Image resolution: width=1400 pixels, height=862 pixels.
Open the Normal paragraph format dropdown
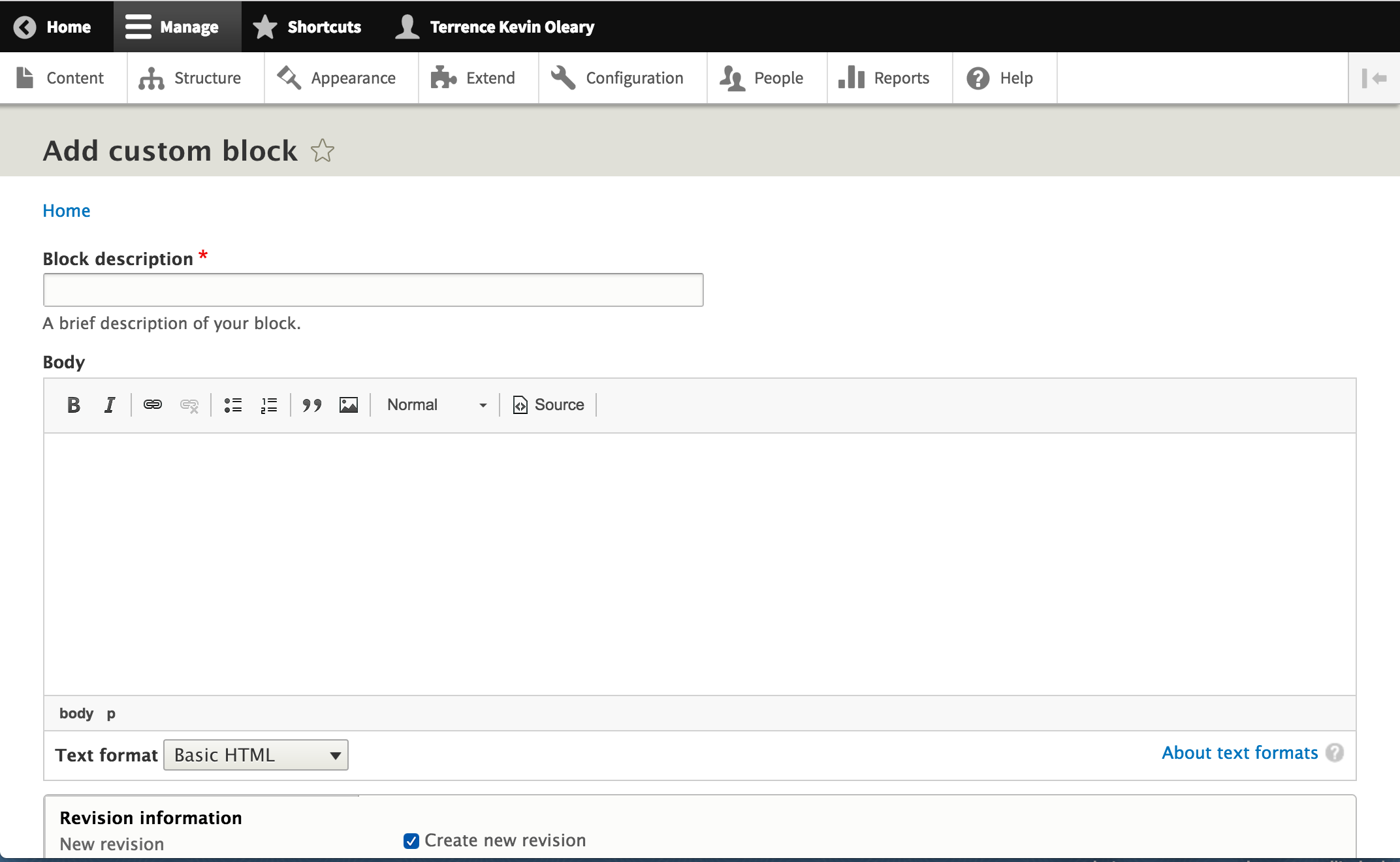(x=436, y=405)
